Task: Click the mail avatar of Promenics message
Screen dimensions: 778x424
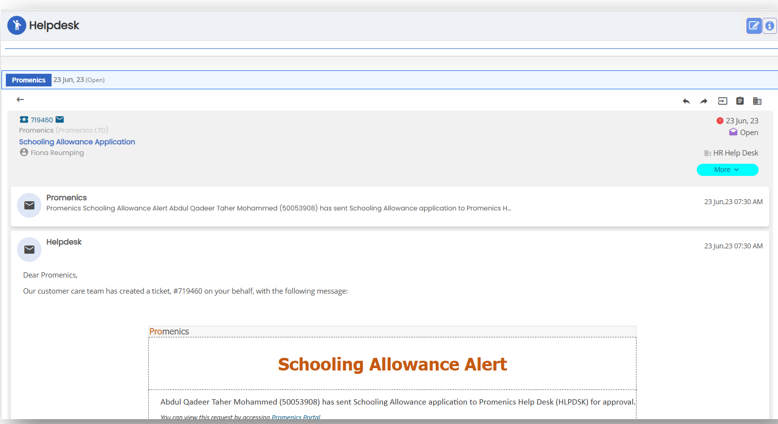Action: (x=29, y=205)
